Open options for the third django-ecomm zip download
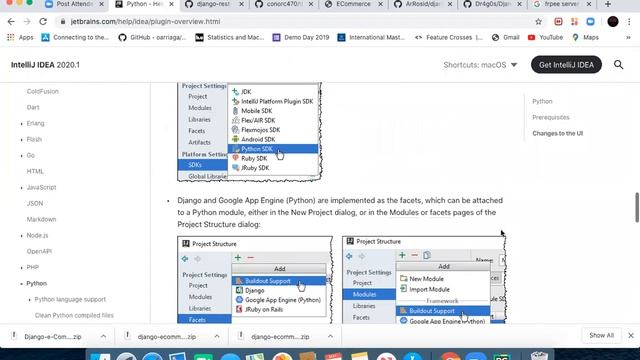This screenshot has height=360, width=640. click(330, 336)
